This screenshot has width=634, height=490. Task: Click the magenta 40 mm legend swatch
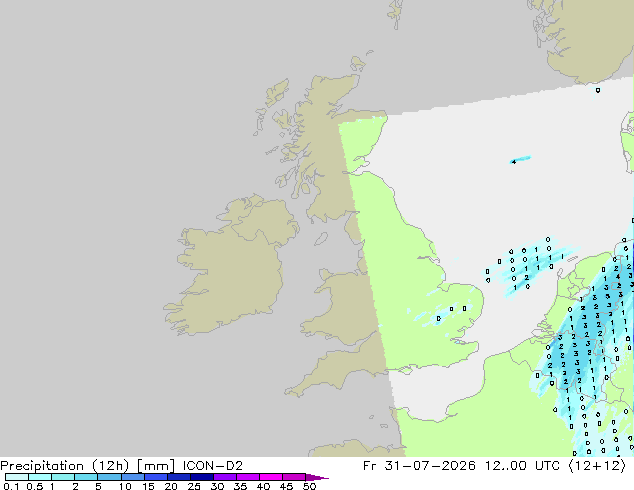[271, 477]
